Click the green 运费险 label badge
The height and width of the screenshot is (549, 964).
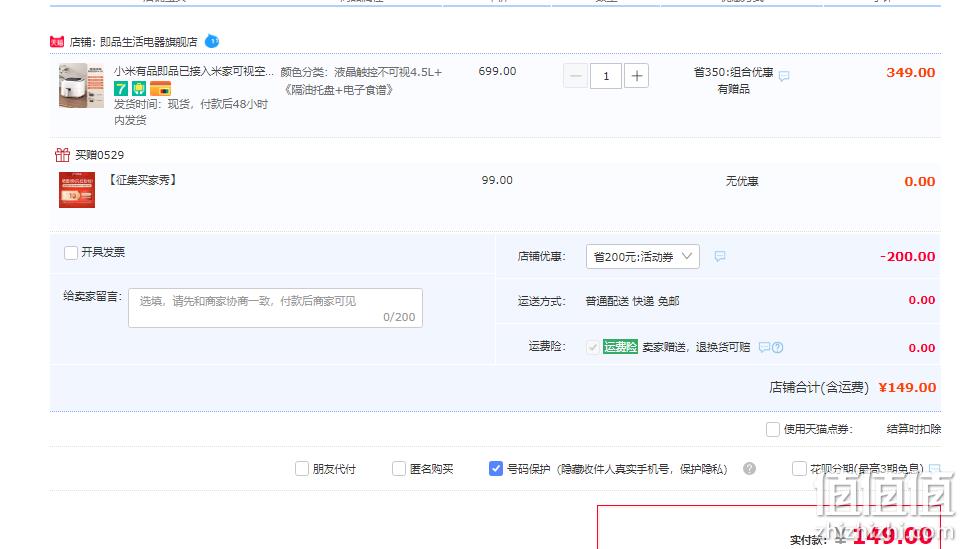coord(620,347)
